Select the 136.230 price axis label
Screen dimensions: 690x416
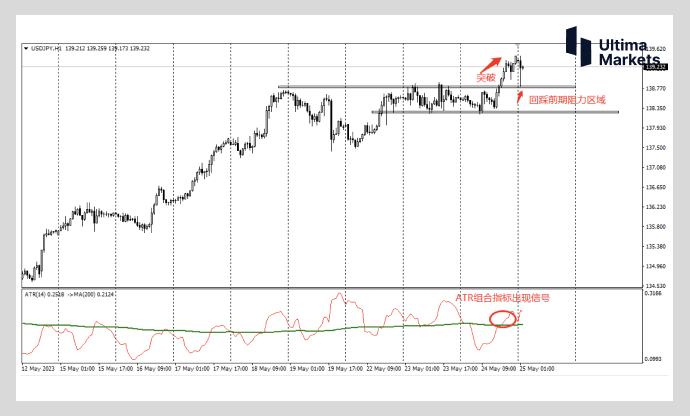click(x=656, y=207)
